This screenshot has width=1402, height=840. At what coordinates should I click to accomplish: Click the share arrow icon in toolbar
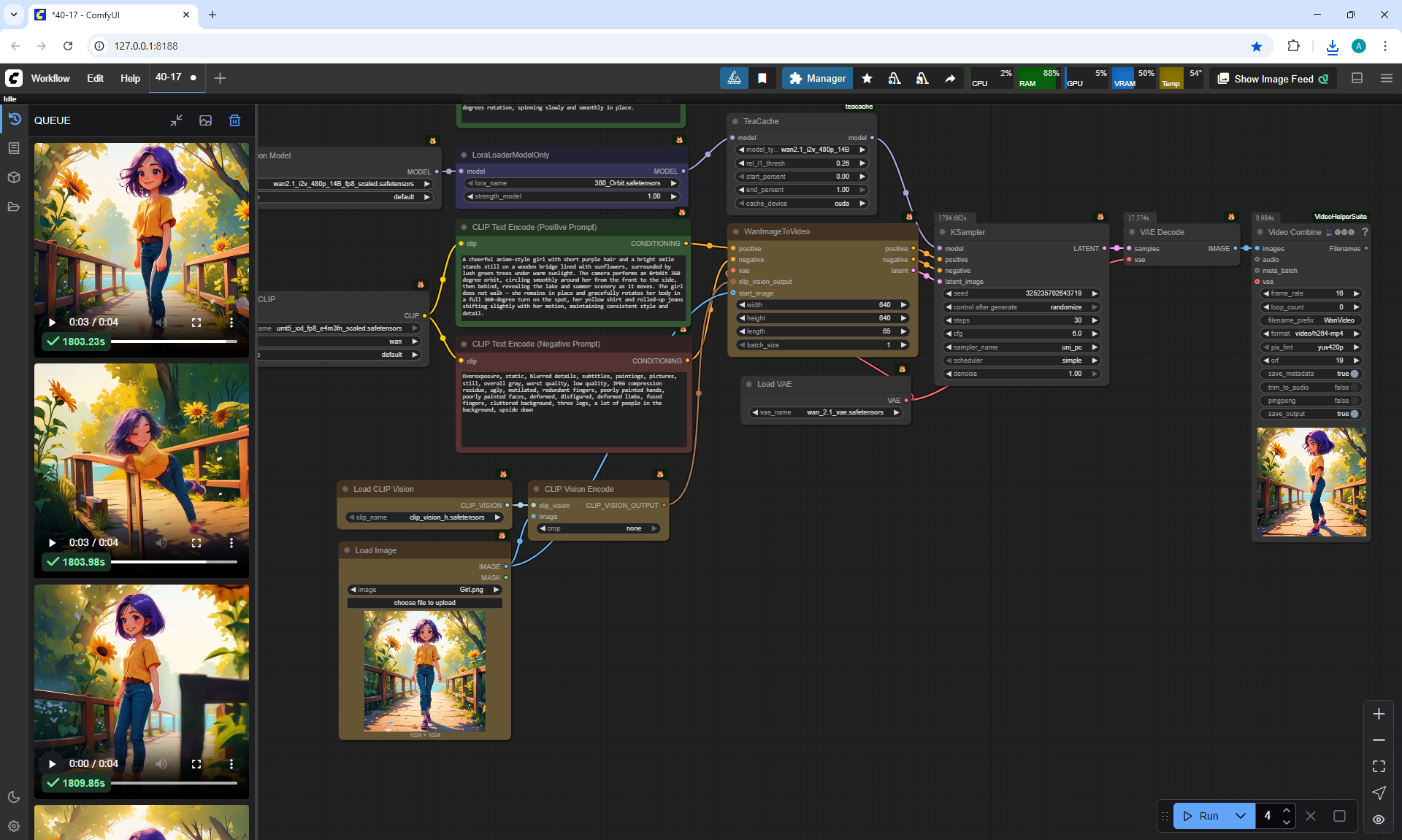click(950, 78)
